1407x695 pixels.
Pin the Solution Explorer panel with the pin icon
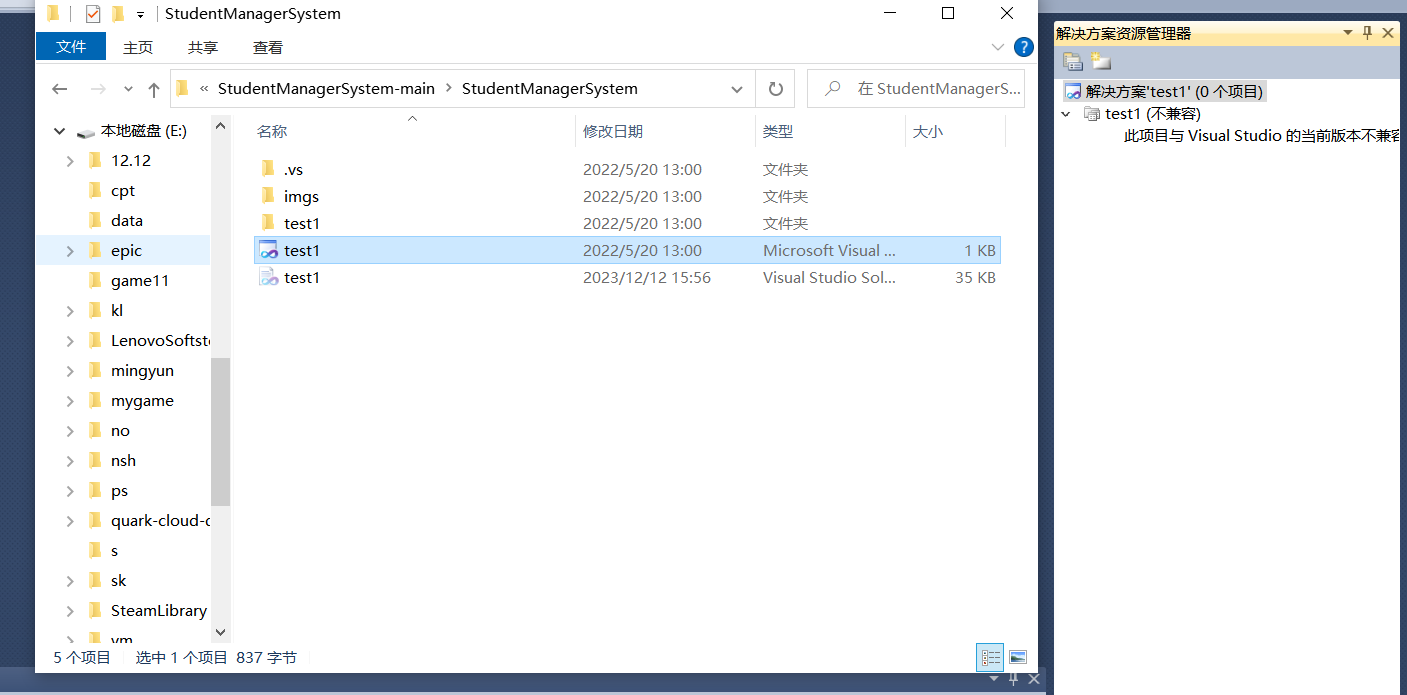[x=1367, y=33]
